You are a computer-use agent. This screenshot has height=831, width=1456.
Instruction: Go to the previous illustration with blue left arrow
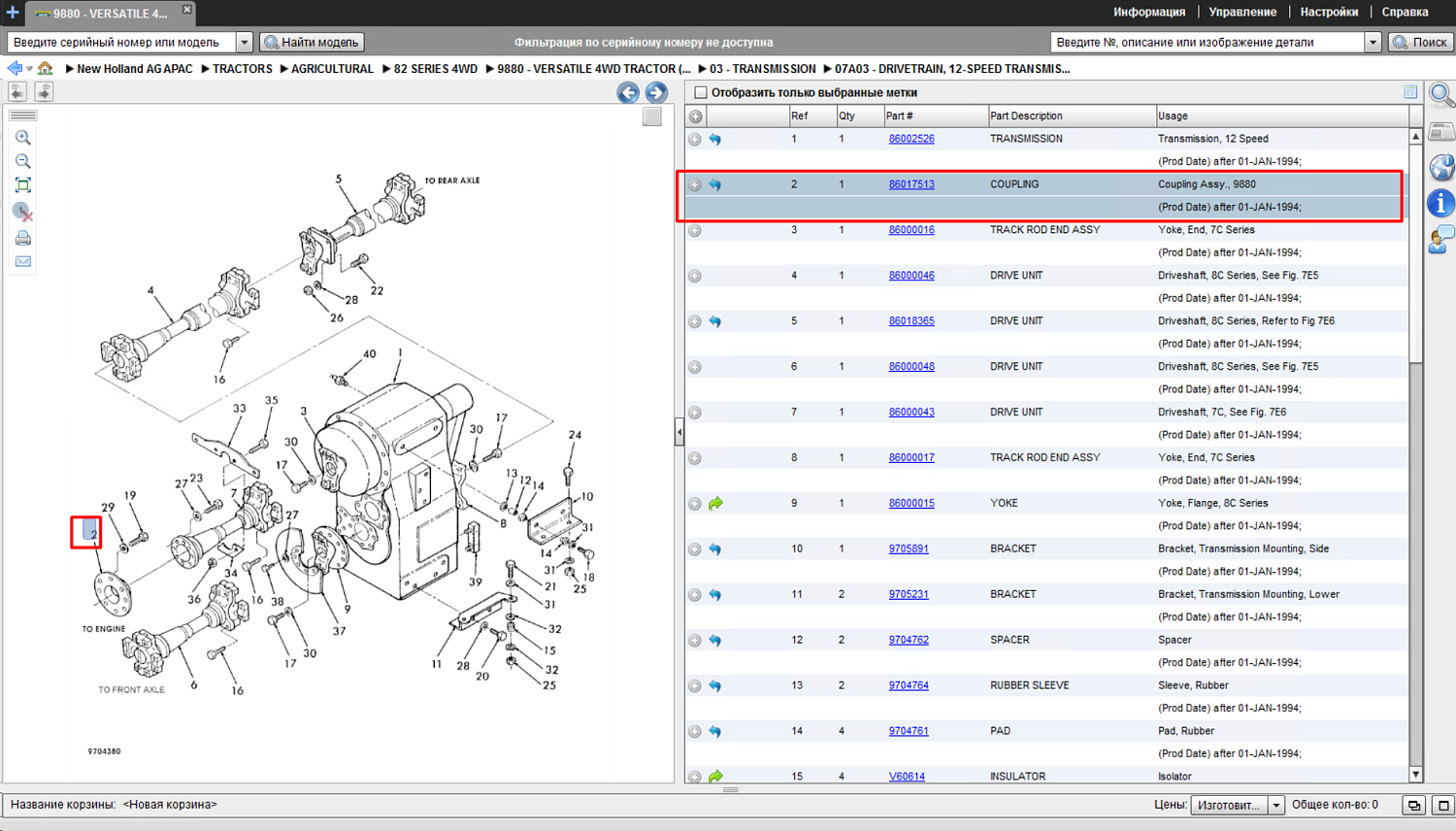(628, 92)
